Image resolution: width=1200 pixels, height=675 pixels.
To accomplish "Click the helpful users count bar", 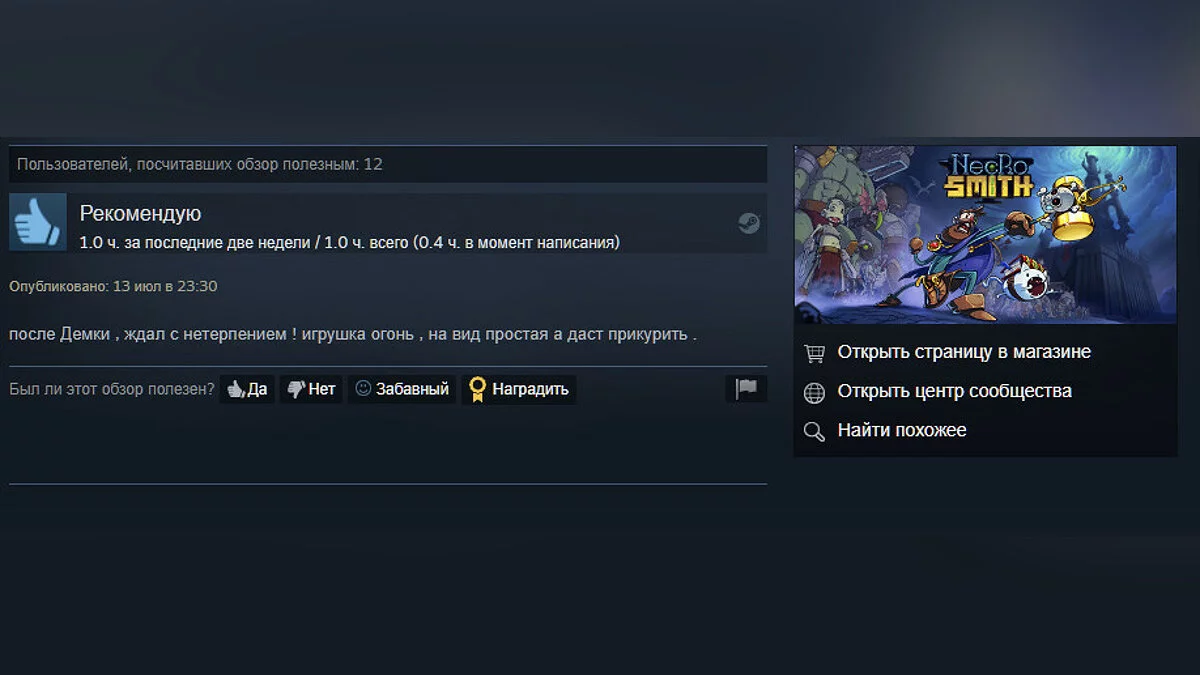I will coord(388,164).
